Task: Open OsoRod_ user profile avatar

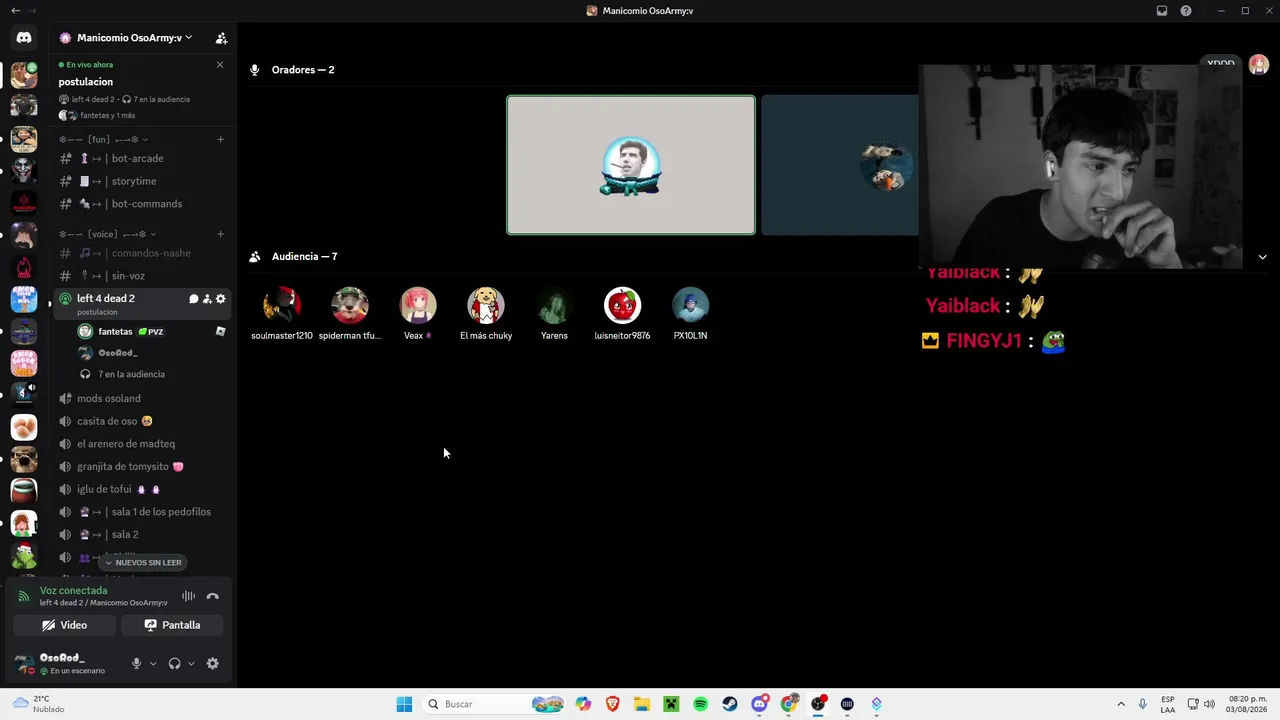Action: click(x=24, y=663)
